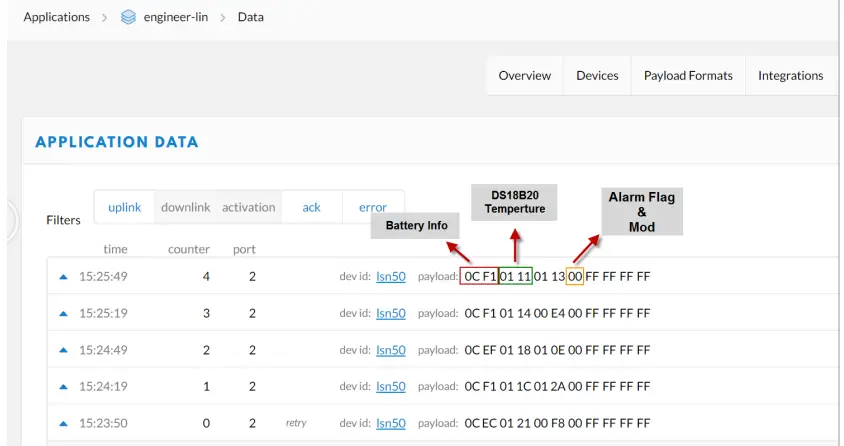844x446 pixels.
Task: Open lsn50 device link in counter 4 row
Action: (x=391, y=277)
